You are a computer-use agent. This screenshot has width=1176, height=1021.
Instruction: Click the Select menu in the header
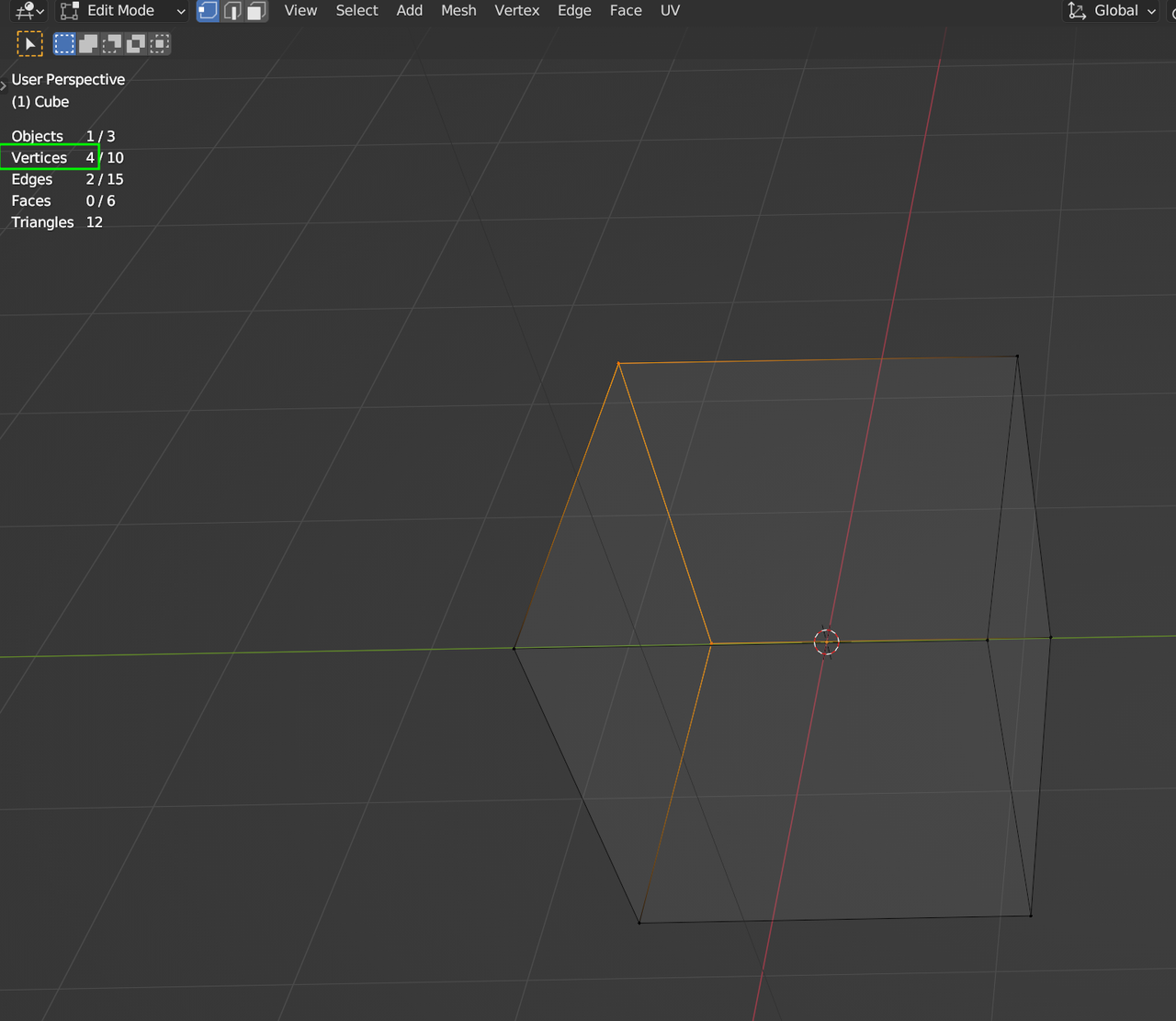click(356, 10)
